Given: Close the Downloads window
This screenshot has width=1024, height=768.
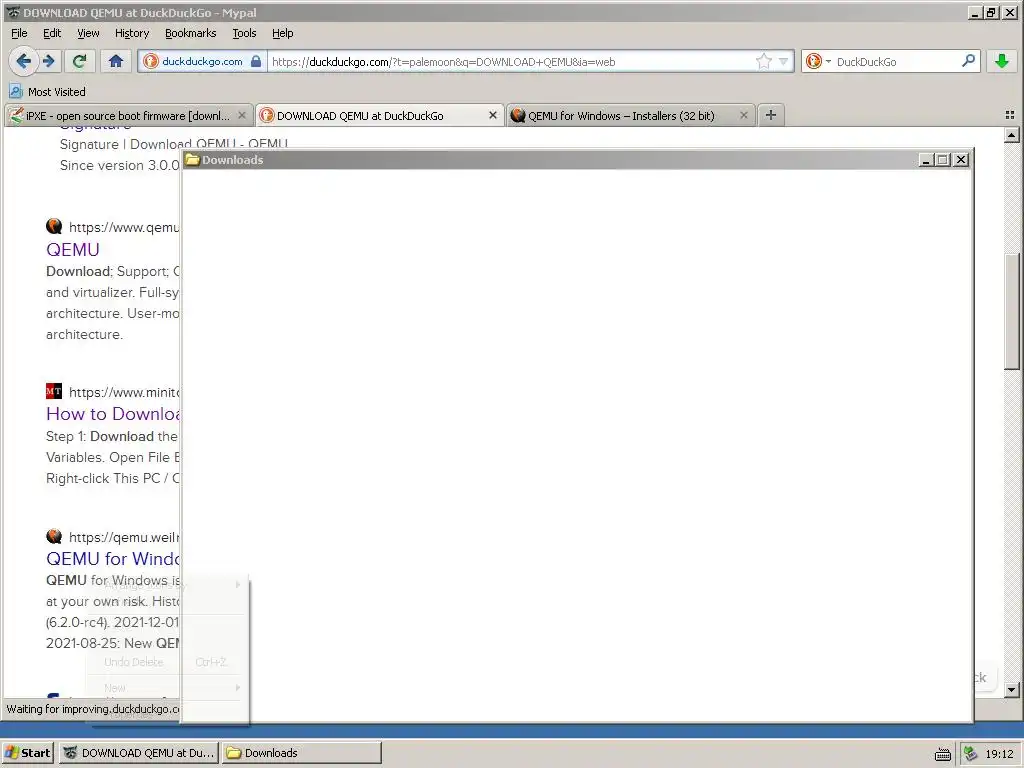Looking at the screenshot, I should pos(961,160).
